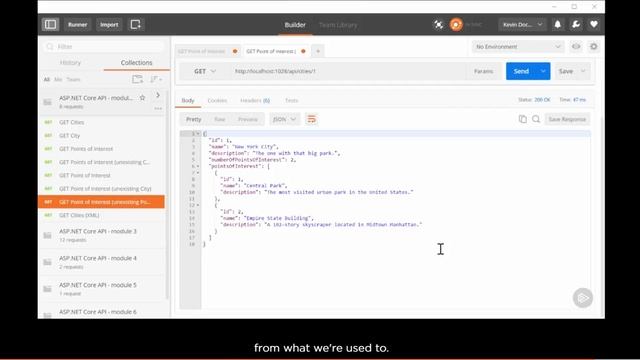Filter collections by Team
Screen dimensions: 640x360
point(73,80)
